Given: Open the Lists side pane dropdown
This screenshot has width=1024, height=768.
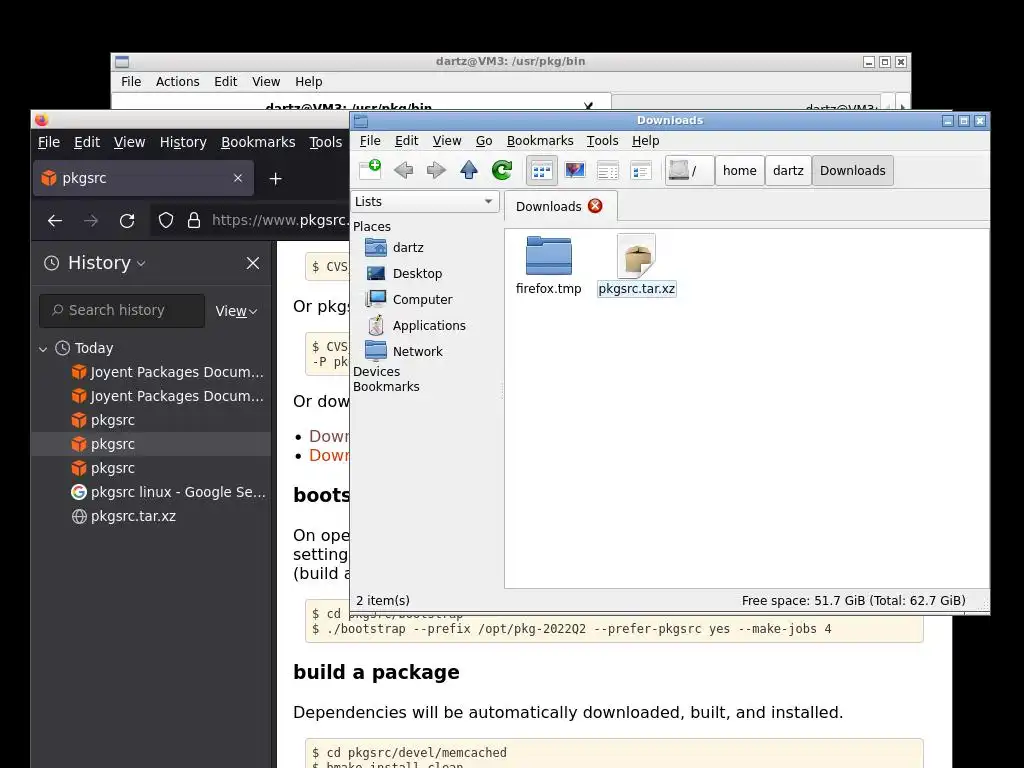Looking at the screenshot, I should tap(424, 202).
